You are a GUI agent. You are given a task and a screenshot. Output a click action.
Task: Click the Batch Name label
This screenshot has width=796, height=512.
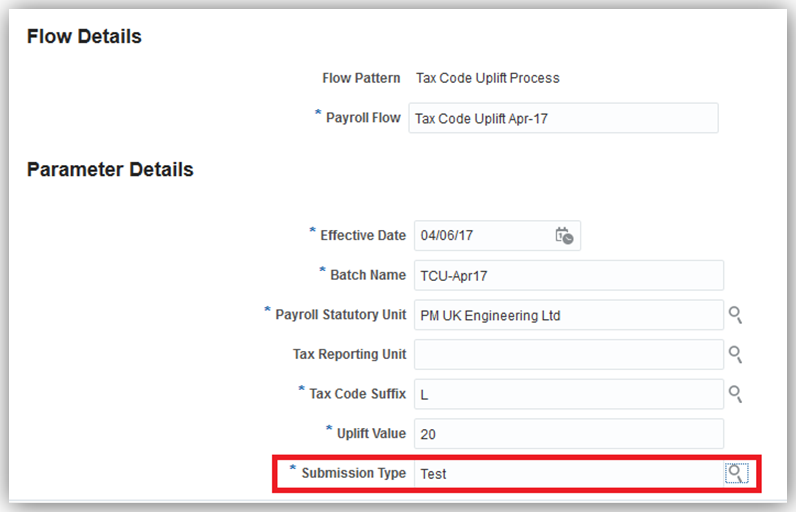click(x=367, y=275)
